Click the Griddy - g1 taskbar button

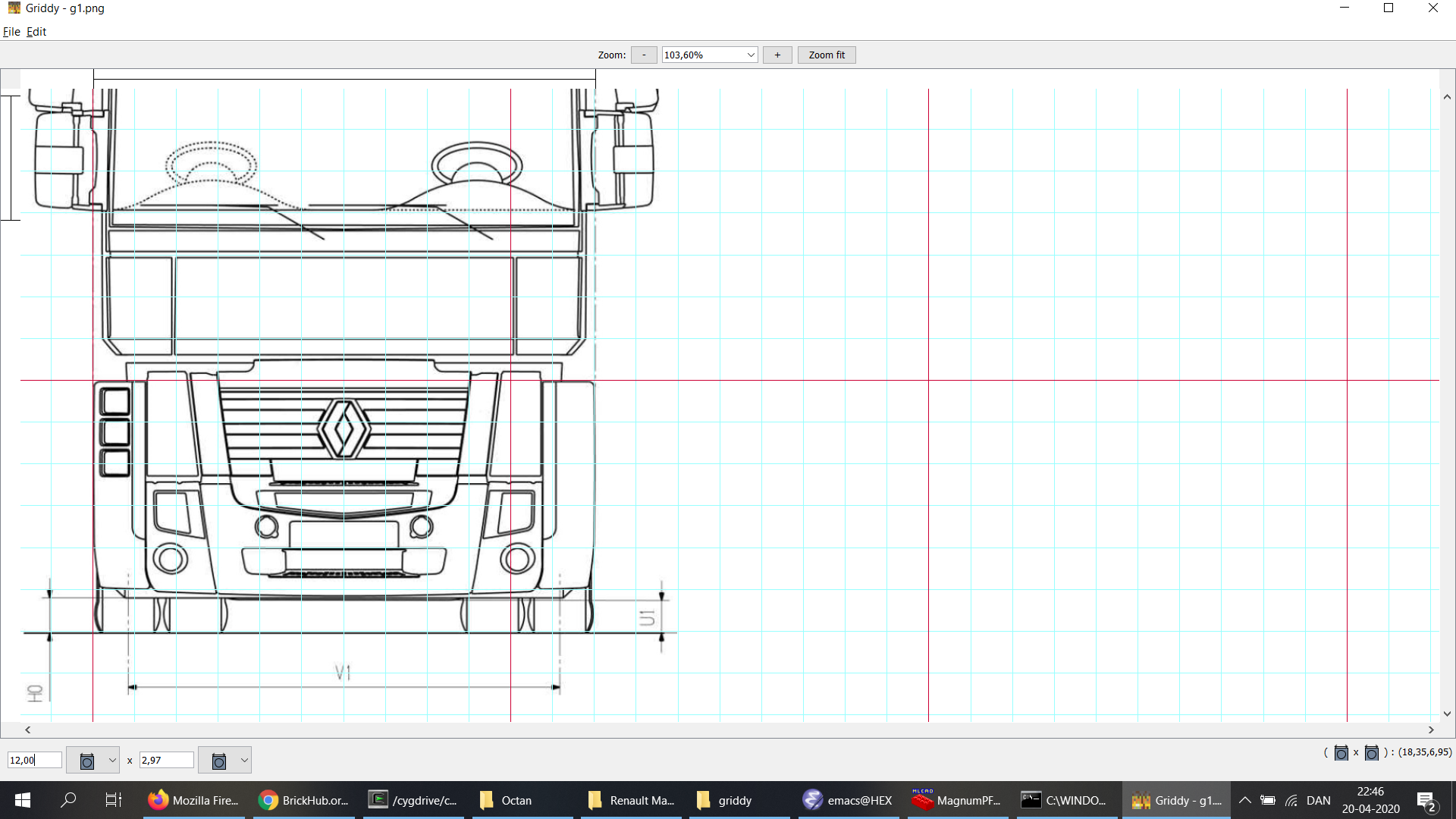point(1176,800)
